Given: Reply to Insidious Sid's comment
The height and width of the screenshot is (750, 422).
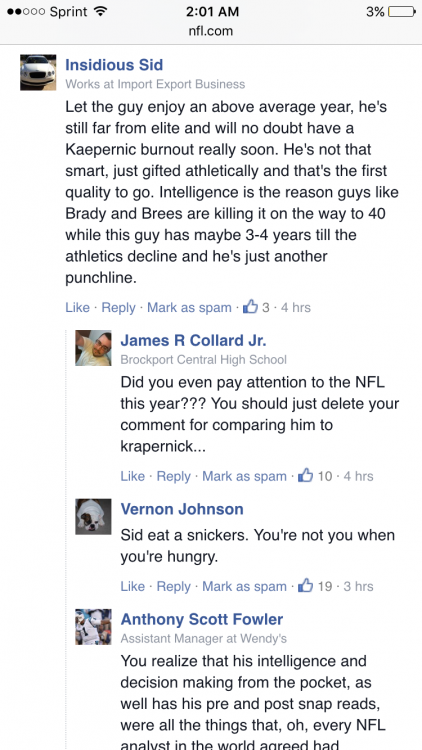Looking at the screenshot, I should [x=118, y=307].
